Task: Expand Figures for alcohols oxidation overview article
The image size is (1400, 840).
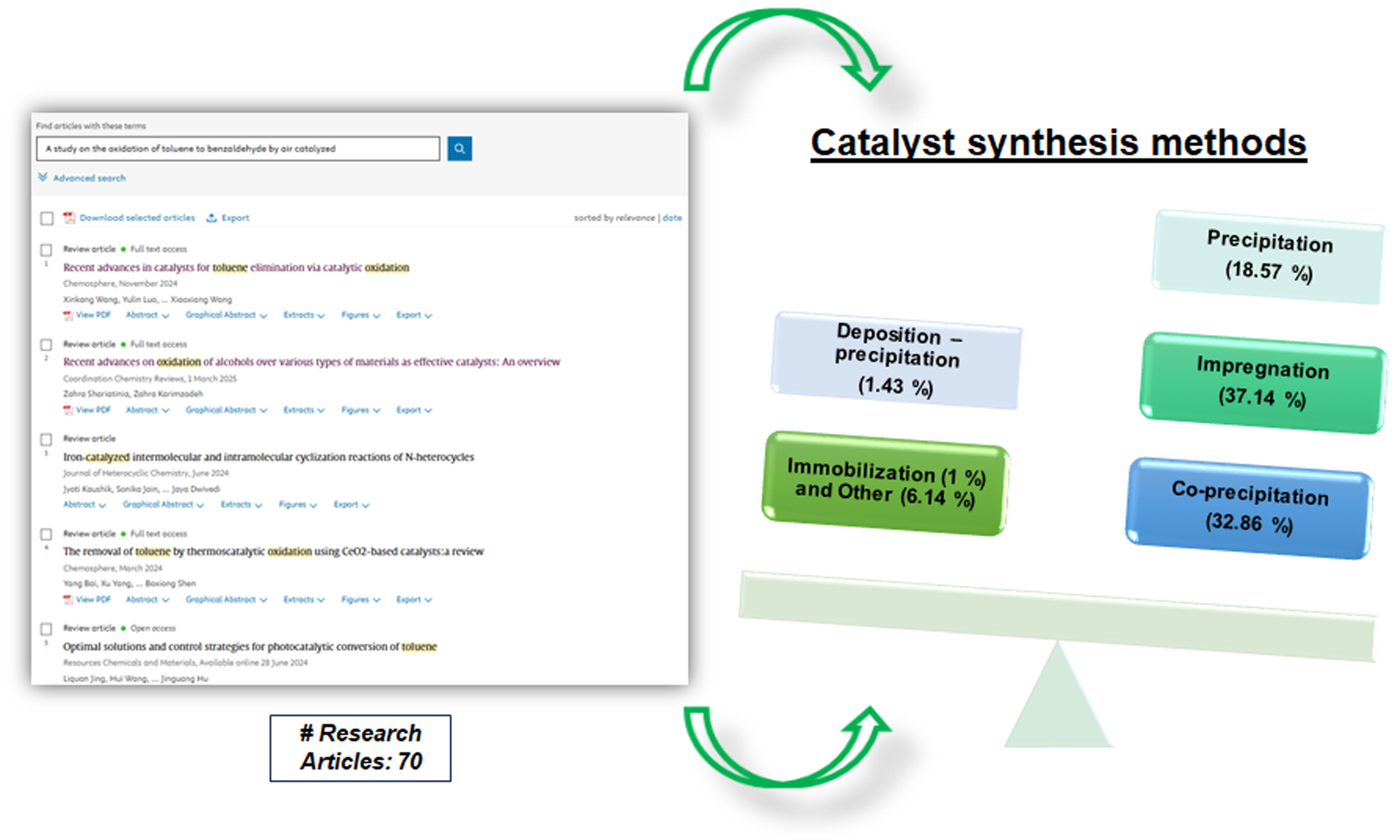Action: (361, 410)
